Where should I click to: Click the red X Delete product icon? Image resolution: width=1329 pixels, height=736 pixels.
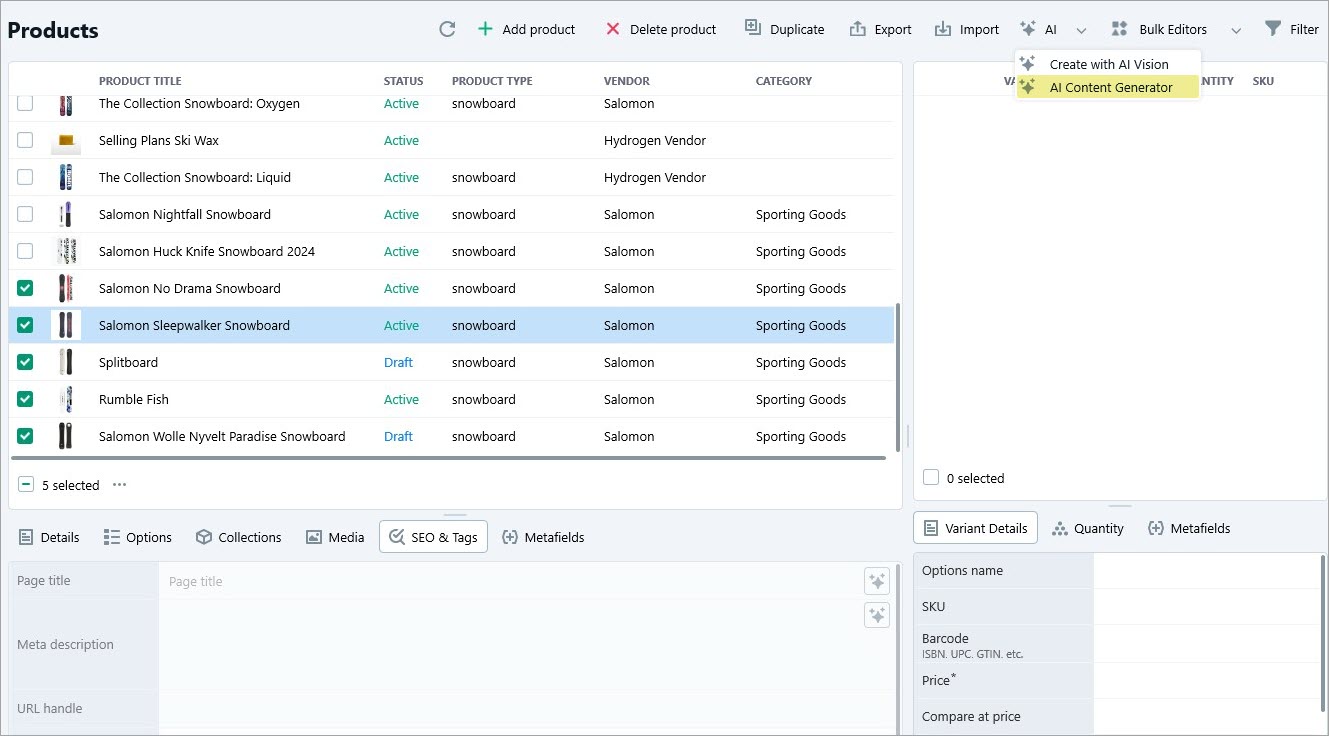pyautogui.click(x=613, y=29)
